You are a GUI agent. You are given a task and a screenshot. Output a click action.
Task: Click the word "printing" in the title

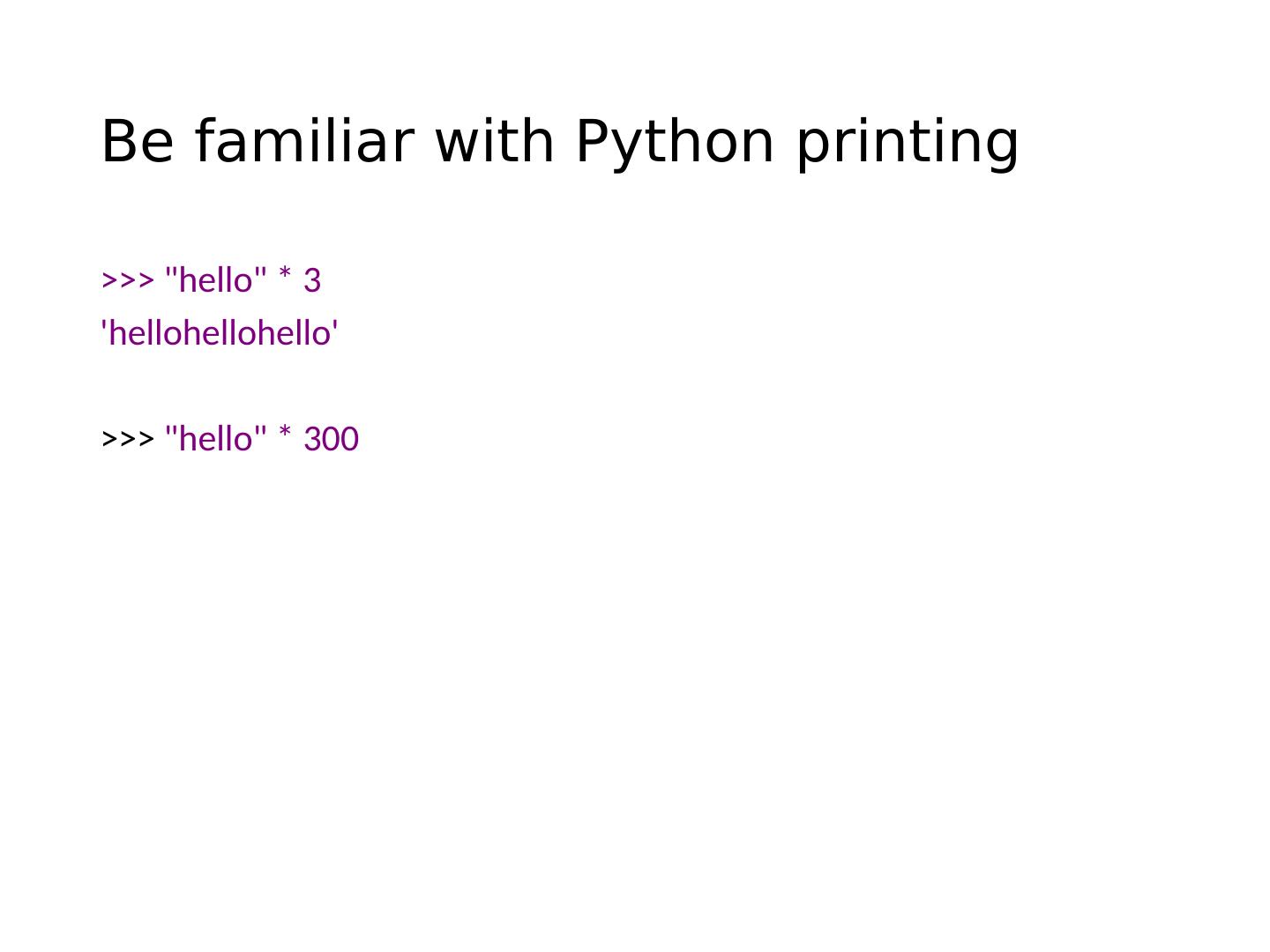point(908,142)
